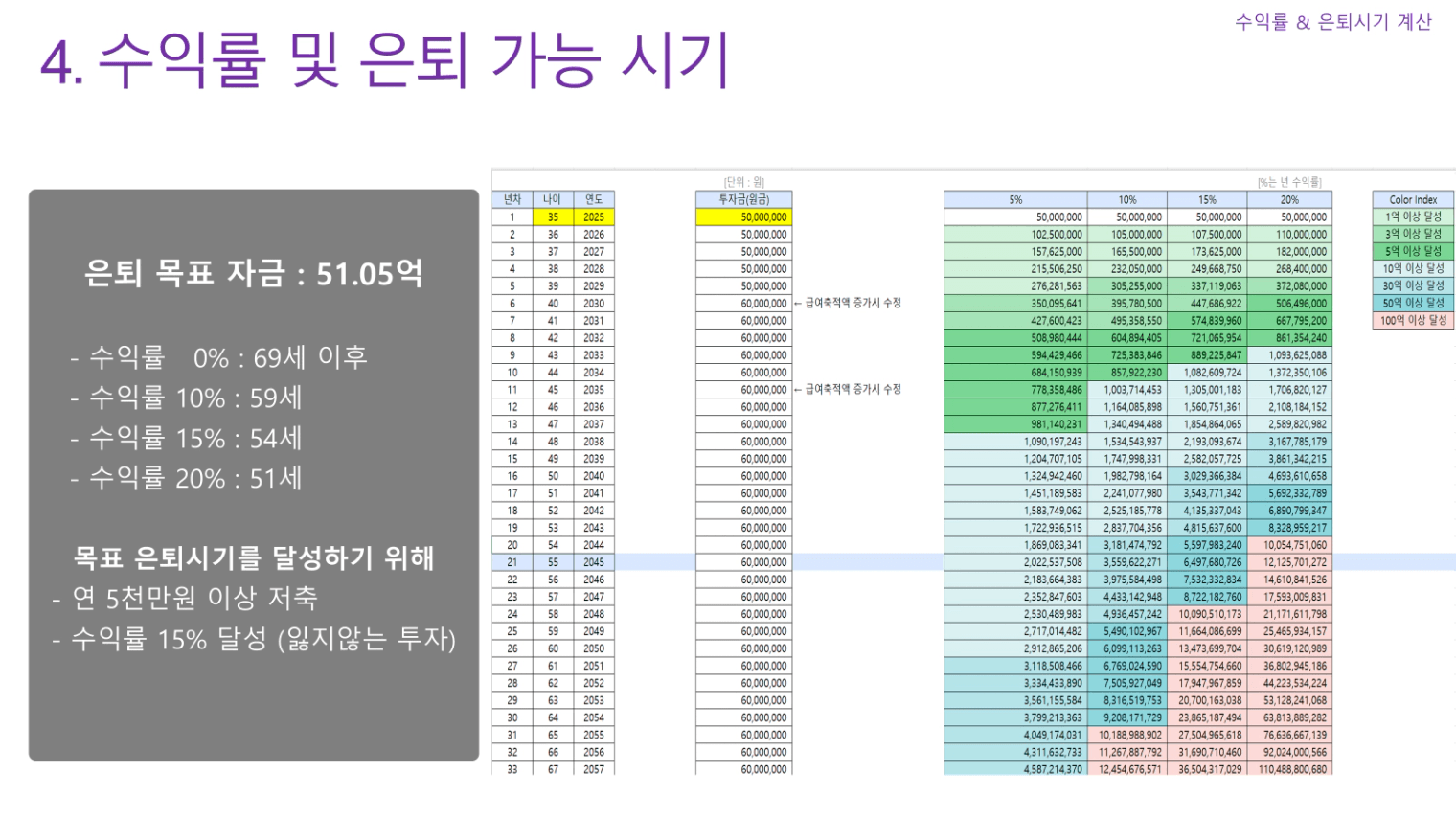The height and width of the screenshot is (819, 1456).
Task: Select the 년차 column header
Action: pos(512,199)
